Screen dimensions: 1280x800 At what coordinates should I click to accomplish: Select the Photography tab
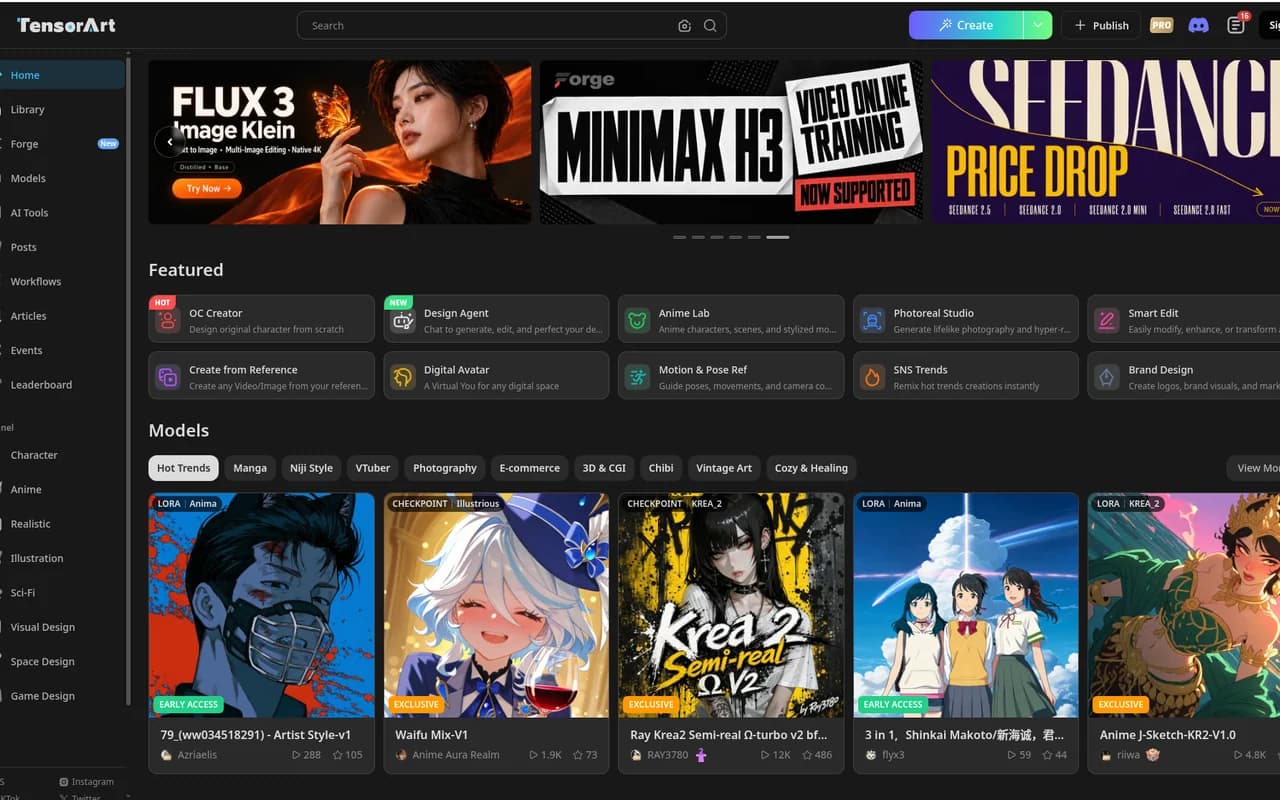445,468
